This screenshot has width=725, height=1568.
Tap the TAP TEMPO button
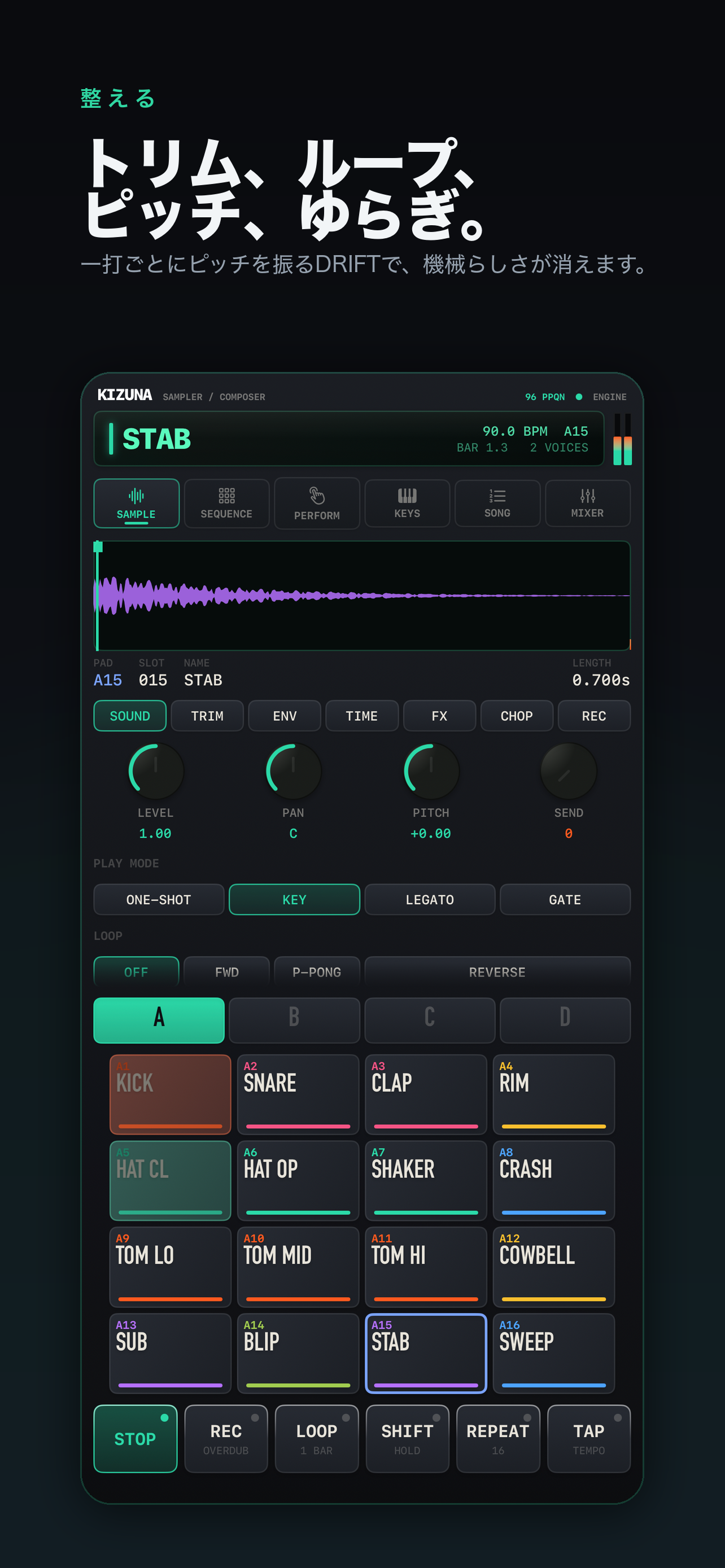pos(589,1438)
